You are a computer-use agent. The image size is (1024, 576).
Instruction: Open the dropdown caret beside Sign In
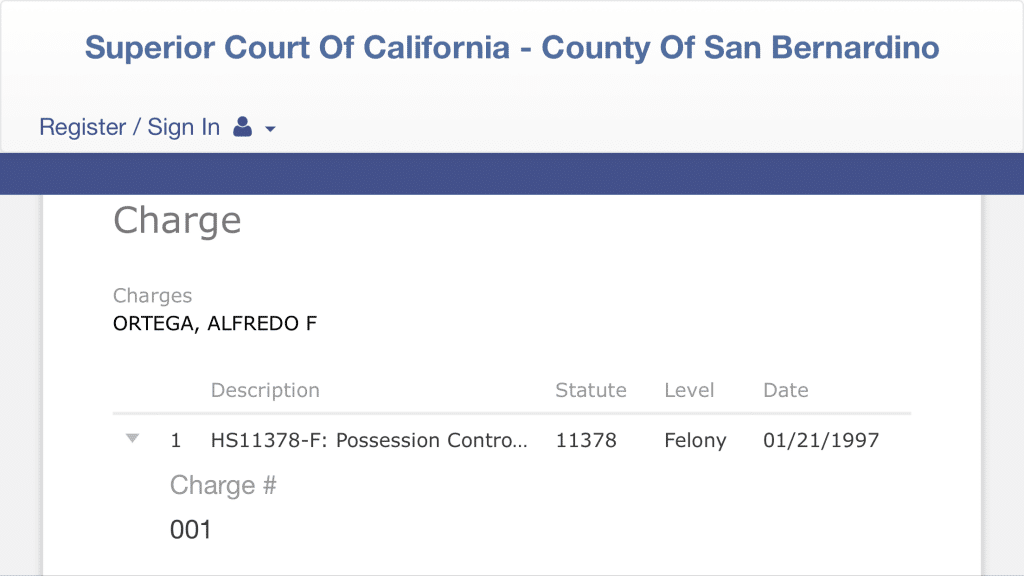270,129
